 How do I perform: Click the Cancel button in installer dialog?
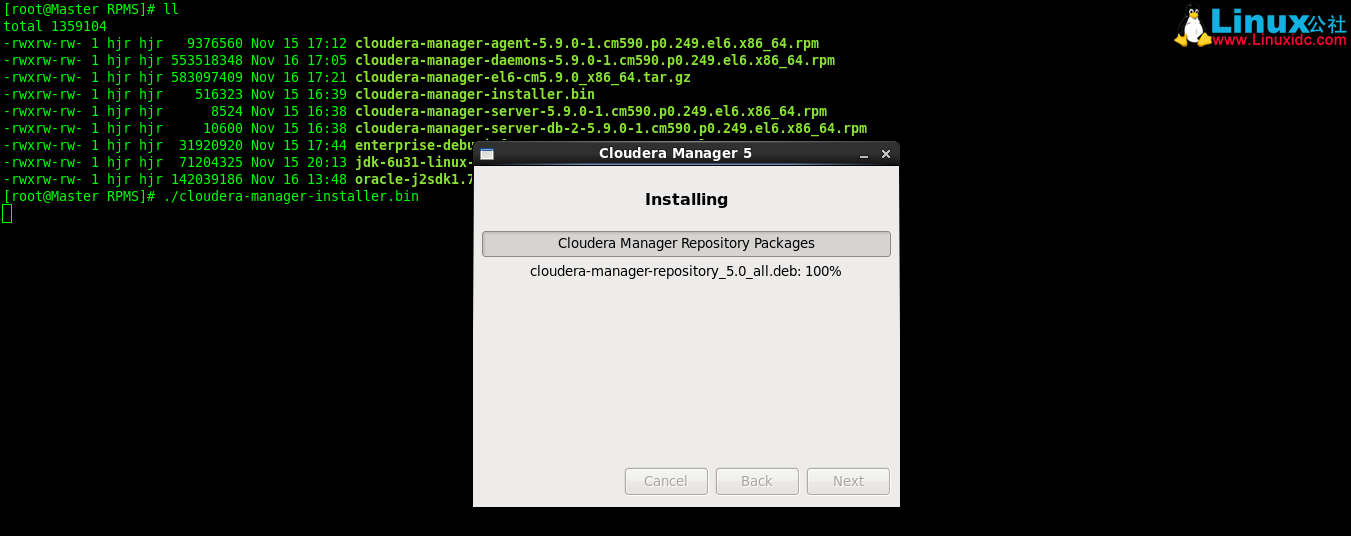[666, 481]
